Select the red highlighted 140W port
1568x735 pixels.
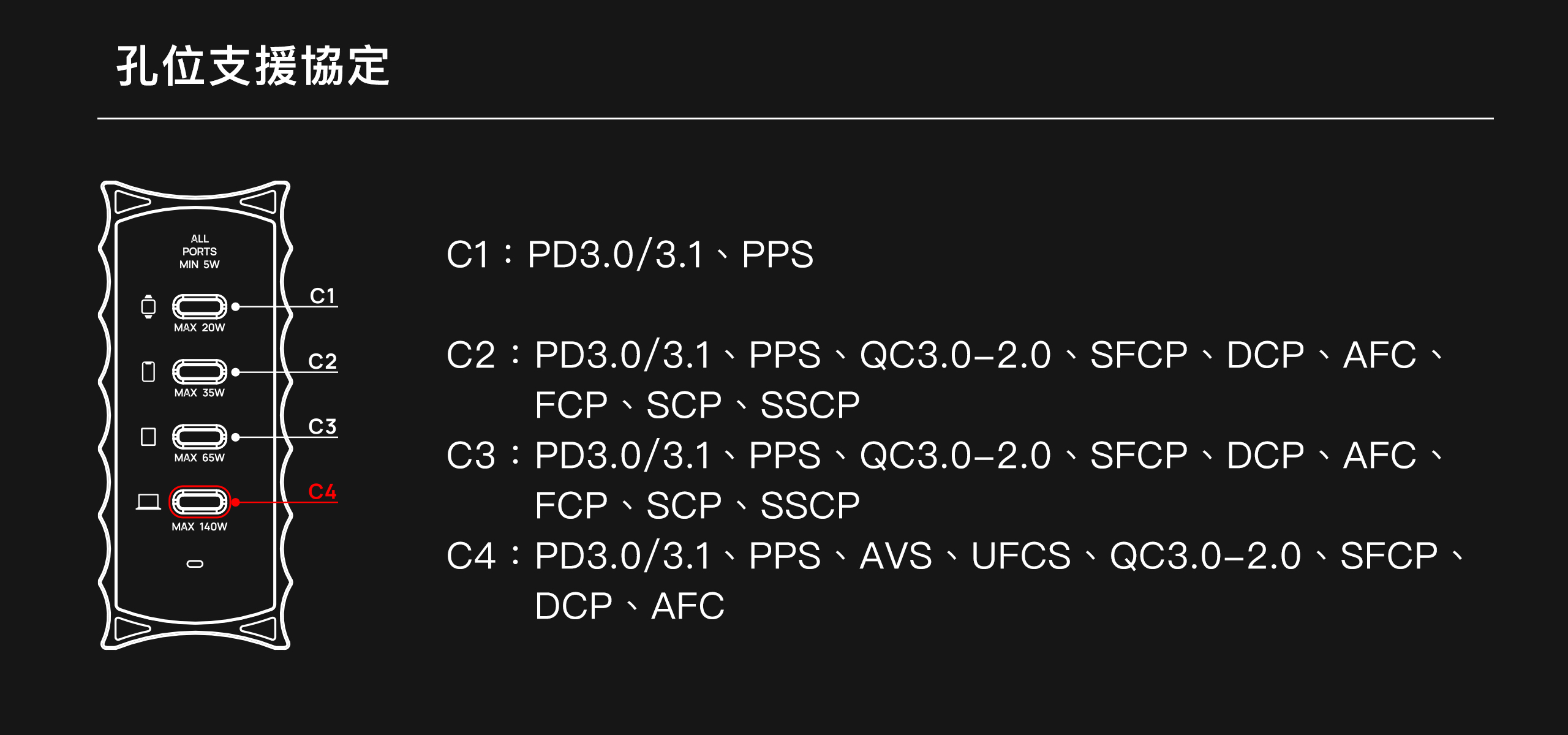pyautogui.click(x=200, y=502)
